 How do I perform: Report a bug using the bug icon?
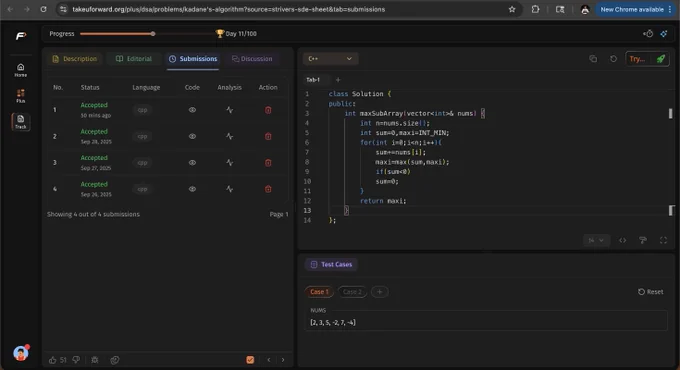[95, 360]
